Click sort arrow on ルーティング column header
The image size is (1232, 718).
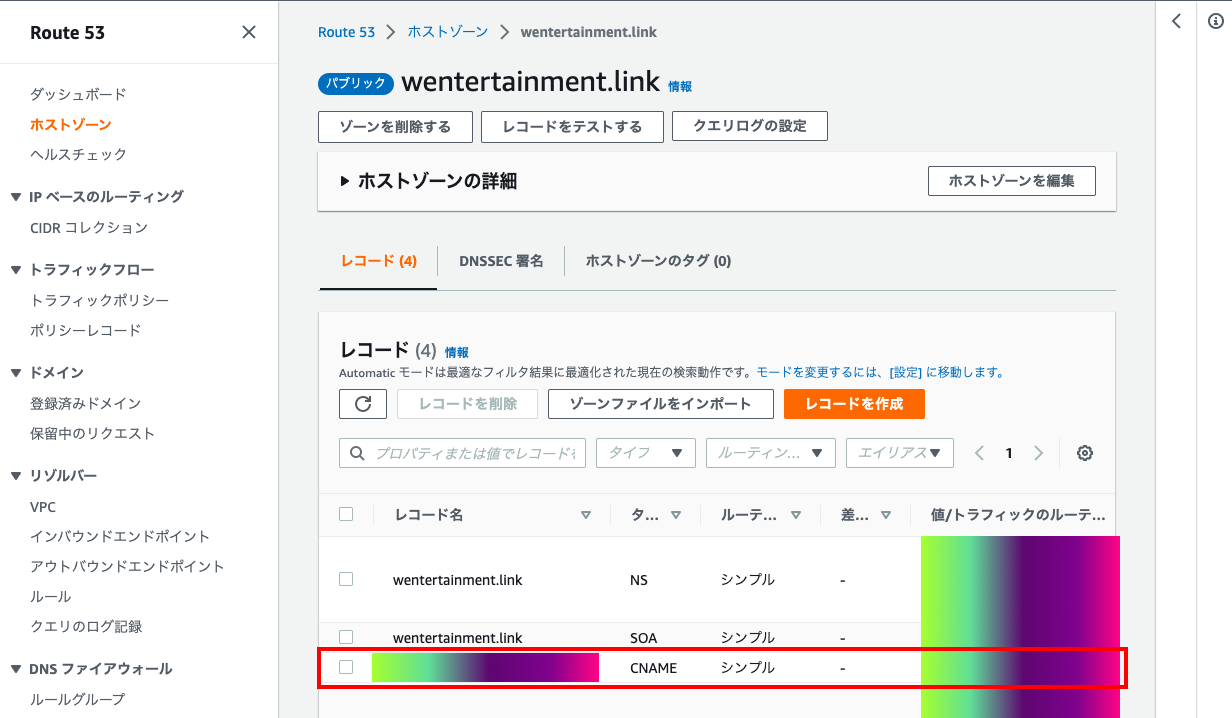point(796,515)
